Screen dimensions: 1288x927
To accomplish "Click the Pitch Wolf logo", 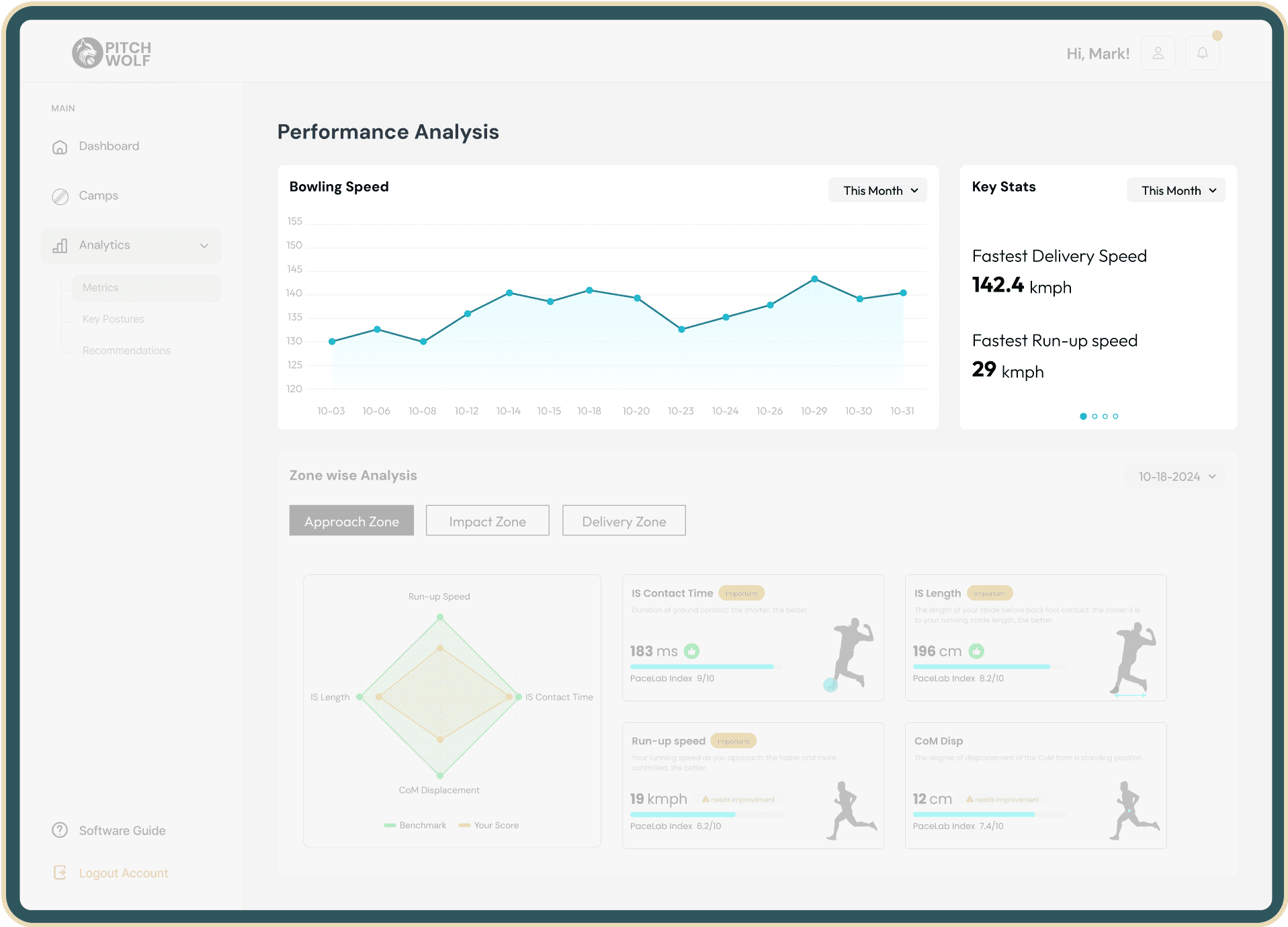I will [x=112, y=53].
